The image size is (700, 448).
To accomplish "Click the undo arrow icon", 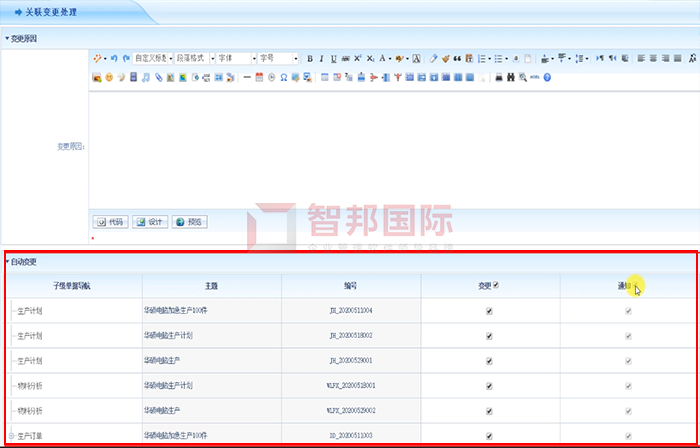I will click(x=114, y=58).
